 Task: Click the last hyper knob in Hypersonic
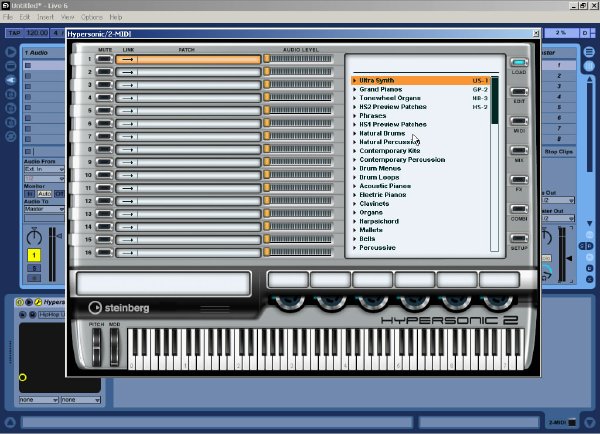click(x=498, y=302)
